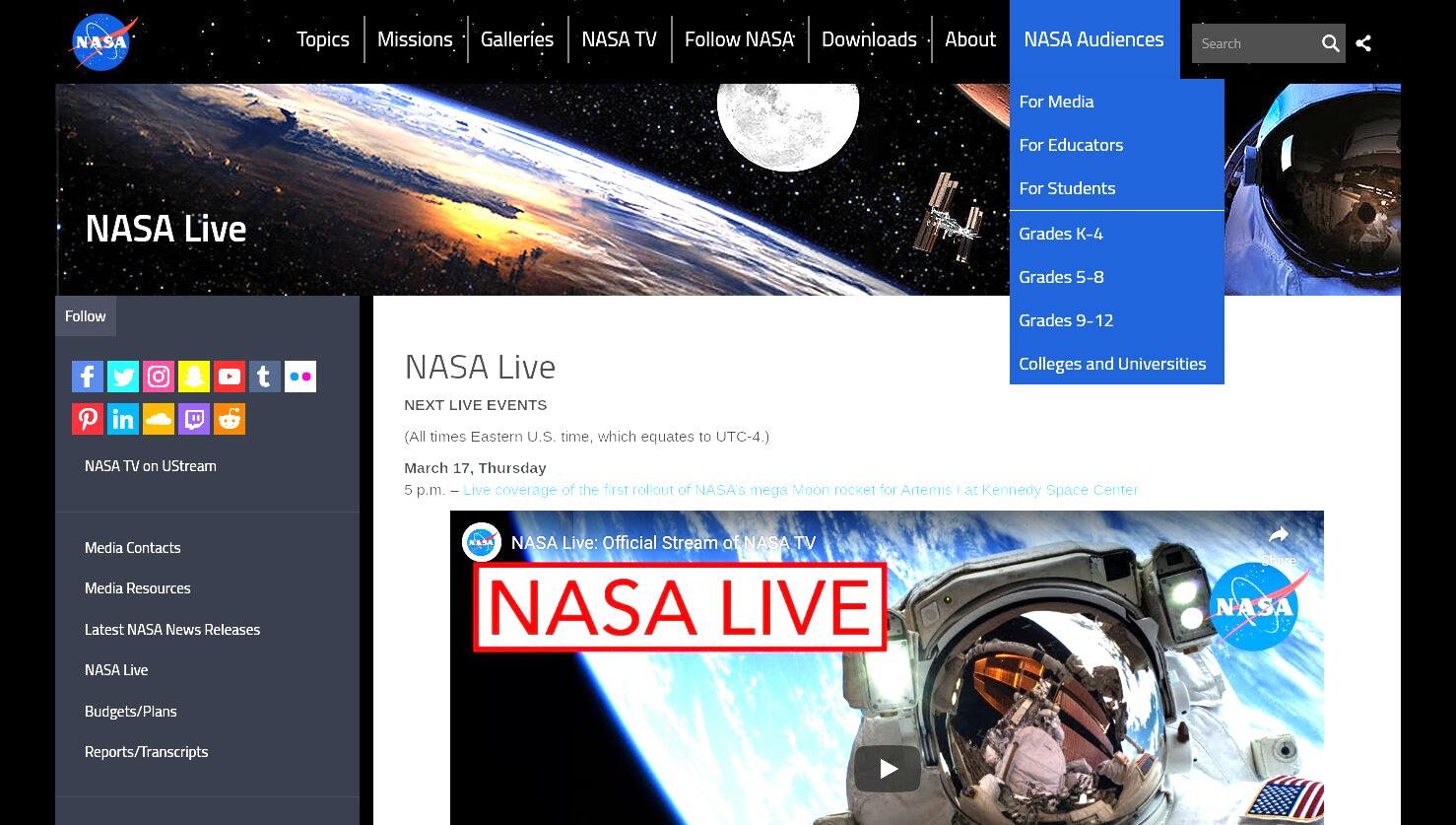
Task: Collapse the NASA Audiences dropdown
Action: [x=1093, y=39]
